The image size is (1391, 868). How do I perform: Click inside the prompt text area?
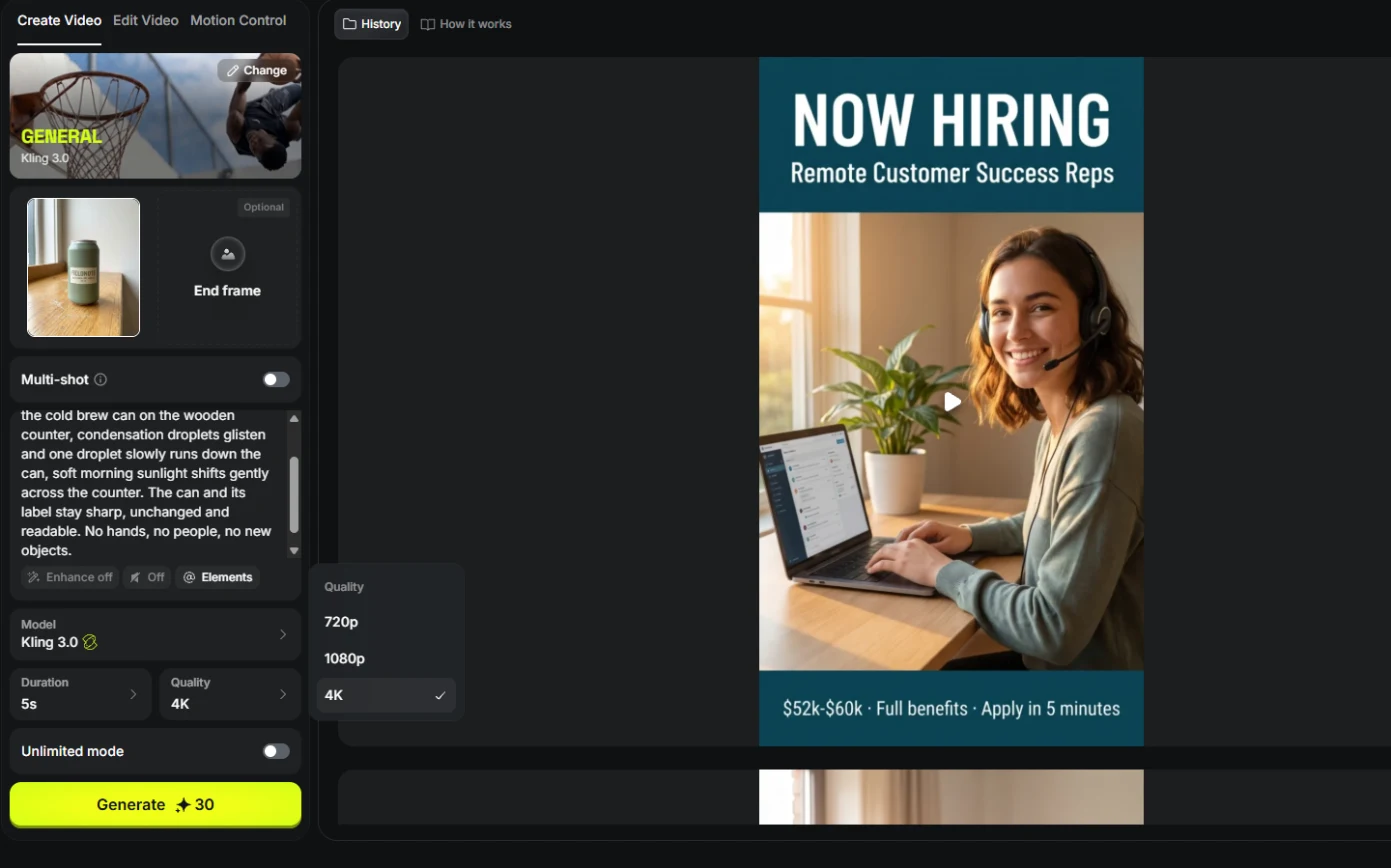coord(146,483)
